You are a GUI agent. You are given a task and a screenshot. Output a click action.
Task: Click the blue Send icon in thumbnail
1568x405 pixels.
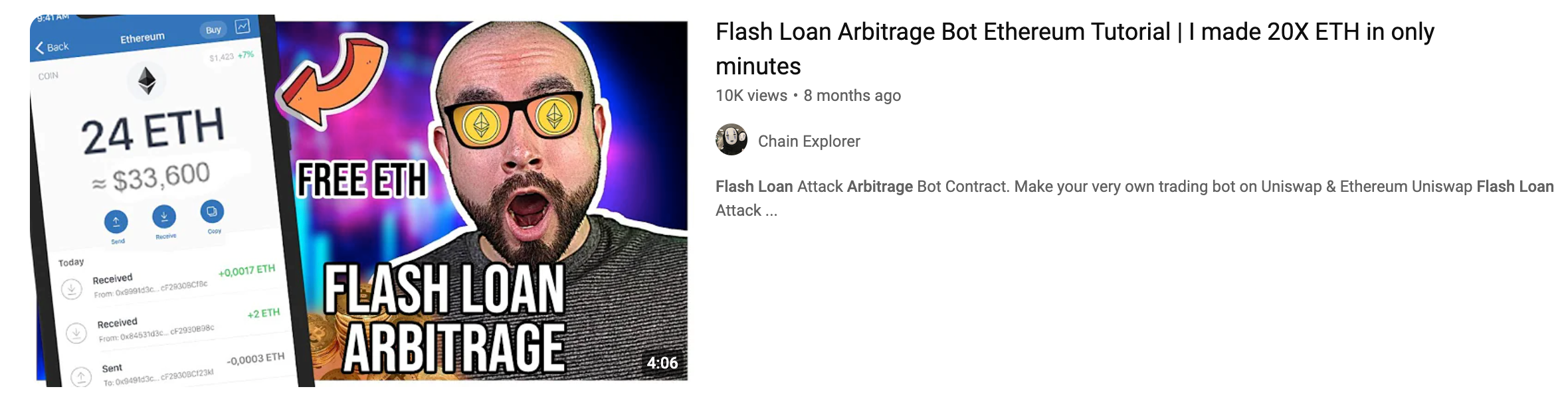pyautogui.click(x=116, y=222)
